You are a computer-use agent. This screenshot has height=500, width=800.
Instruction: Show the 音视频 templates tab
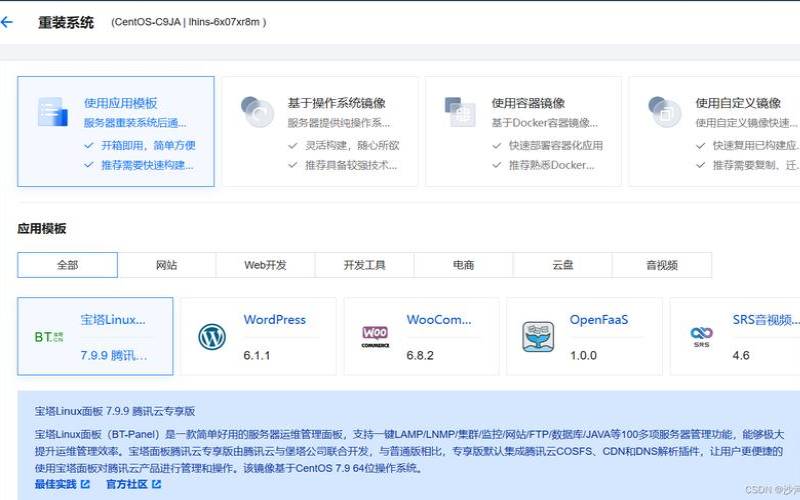click(x=661, y=265)
